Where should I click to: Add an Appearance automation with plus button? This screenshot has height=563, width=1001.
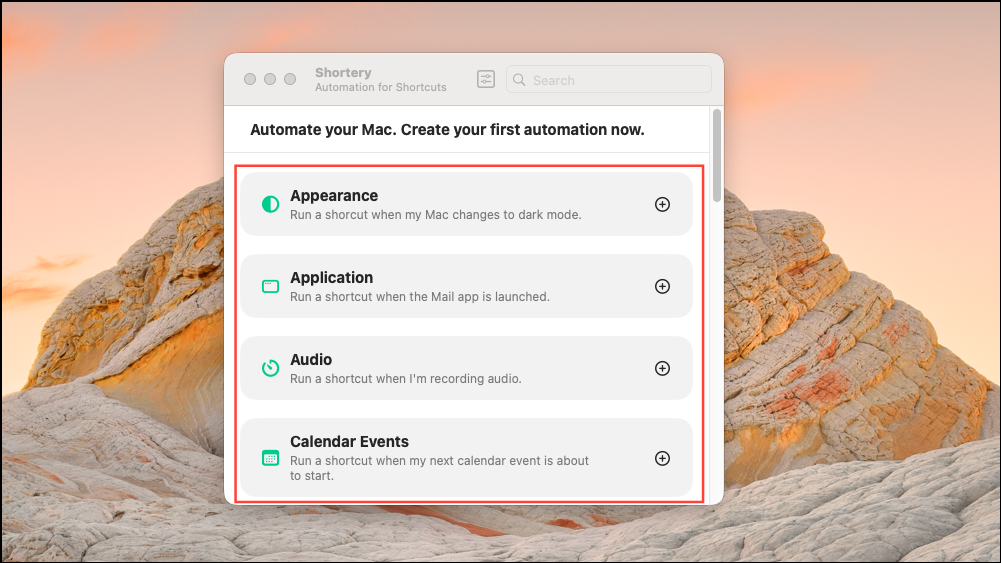(662, 204)
